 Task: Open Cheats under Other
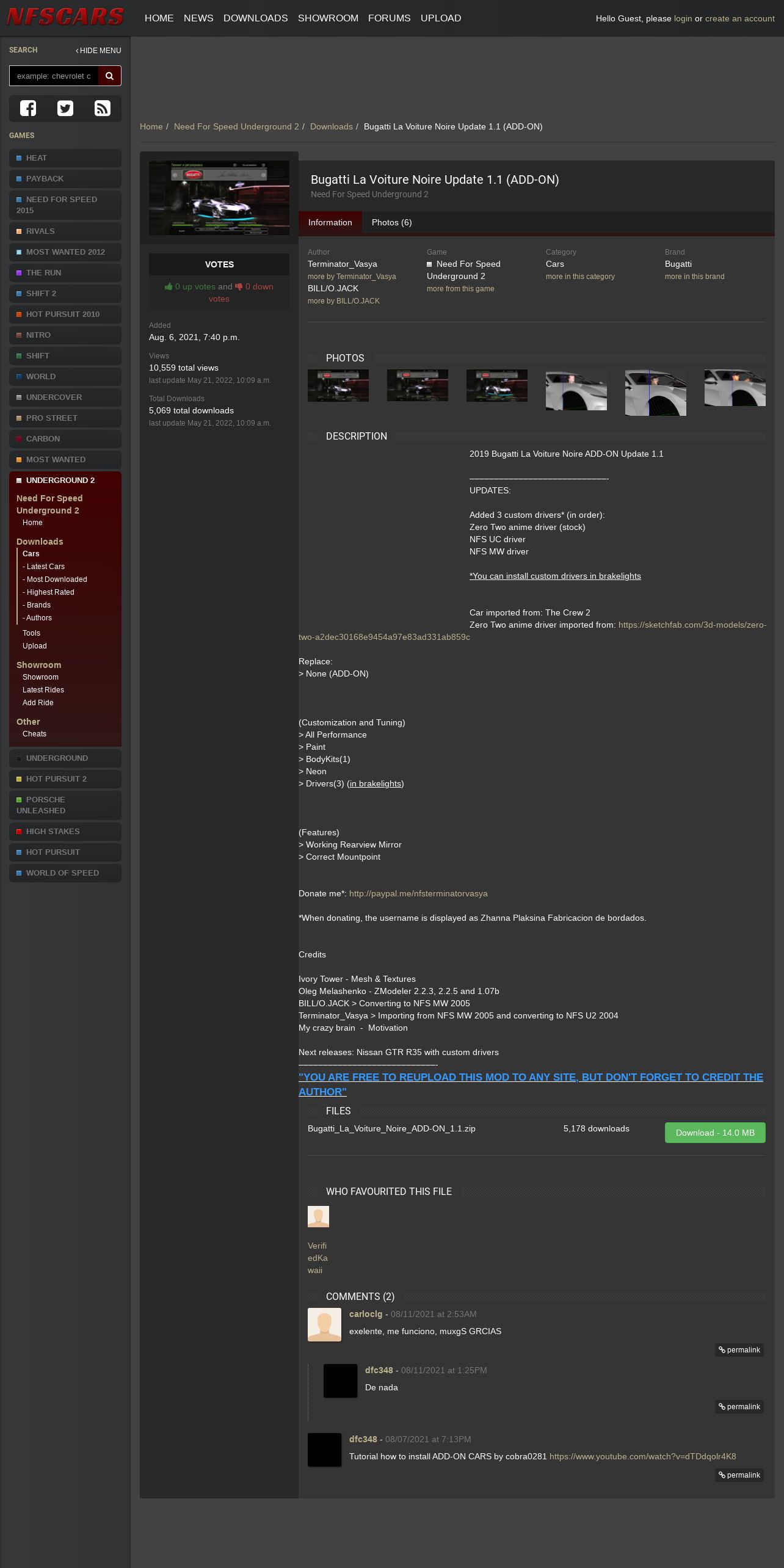click(x=34, y=734)
